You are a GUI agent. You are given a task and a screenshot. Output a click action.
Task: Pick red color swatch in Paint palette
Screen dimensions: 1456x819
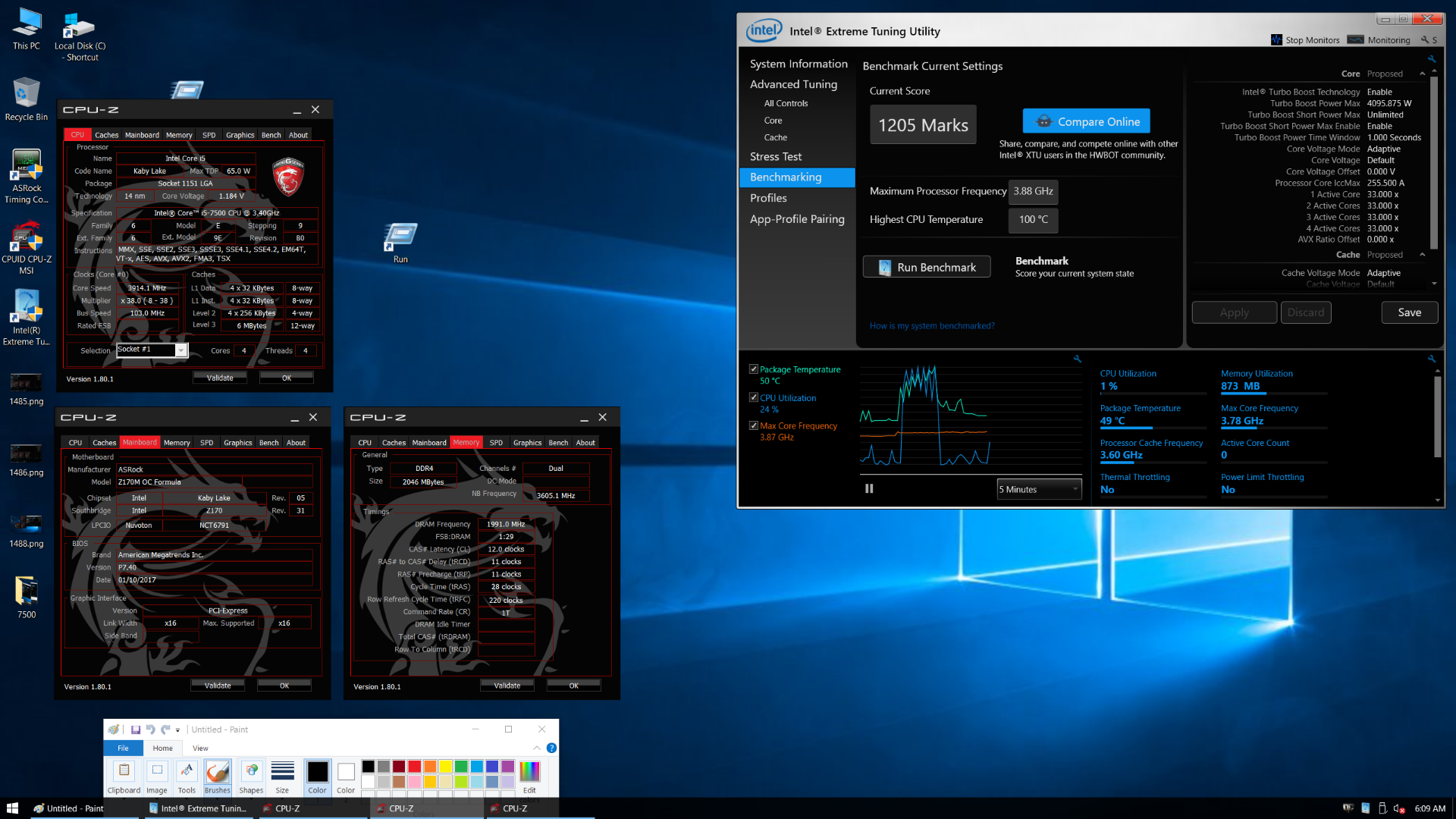coord(414,766)
